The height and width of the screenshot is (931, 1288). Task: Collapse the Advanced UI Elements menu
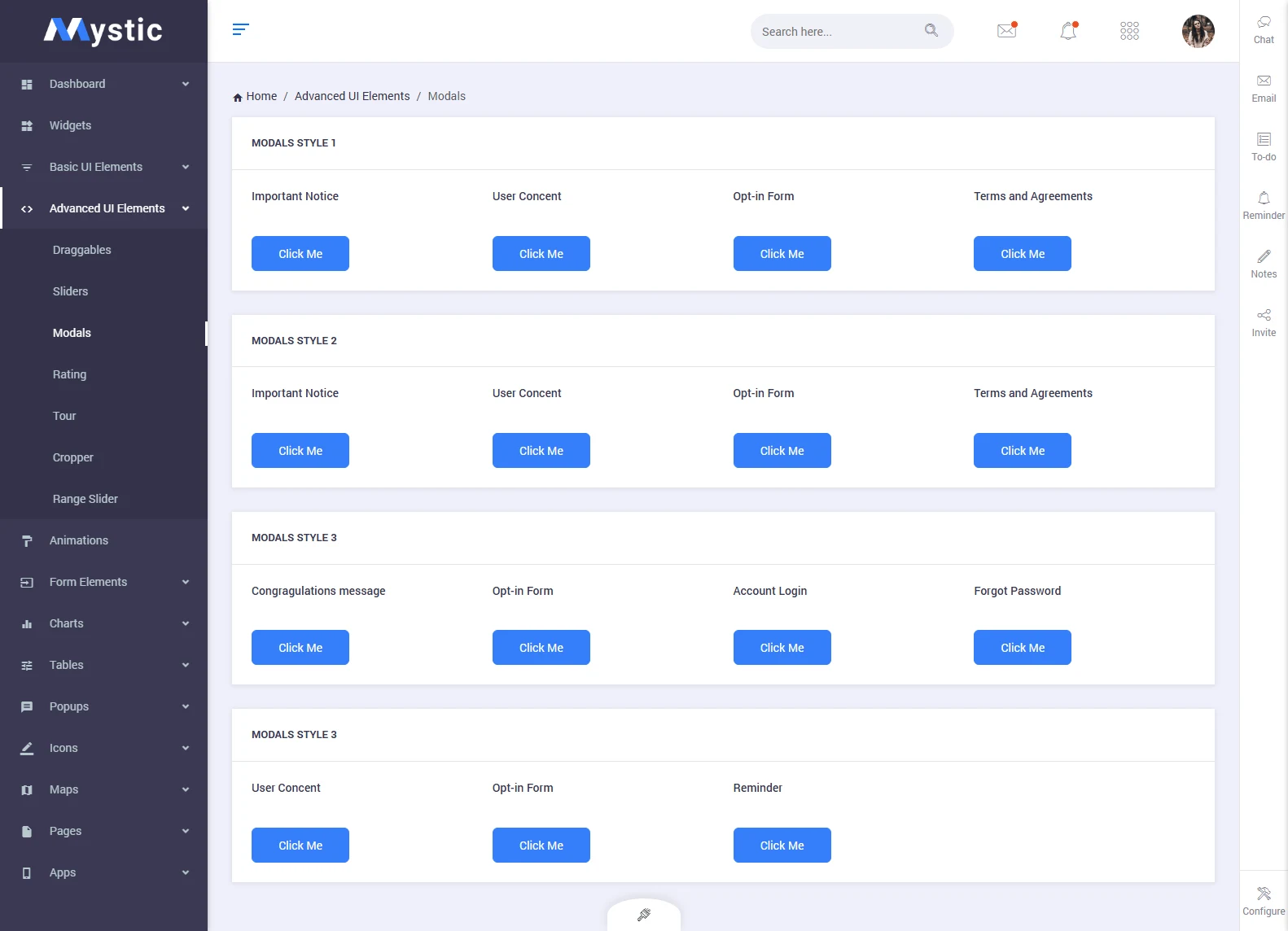(186, 208)
